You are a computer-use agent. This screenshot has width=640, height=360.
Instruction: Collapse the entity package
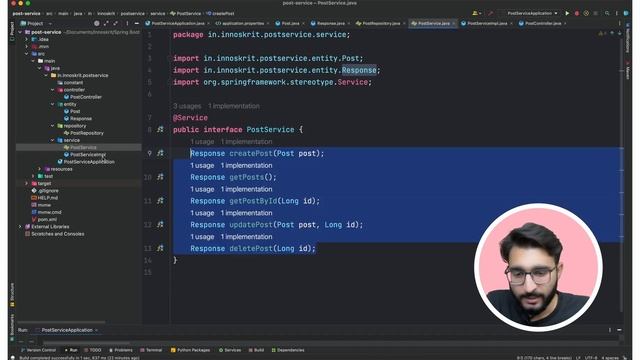point(53,104)
